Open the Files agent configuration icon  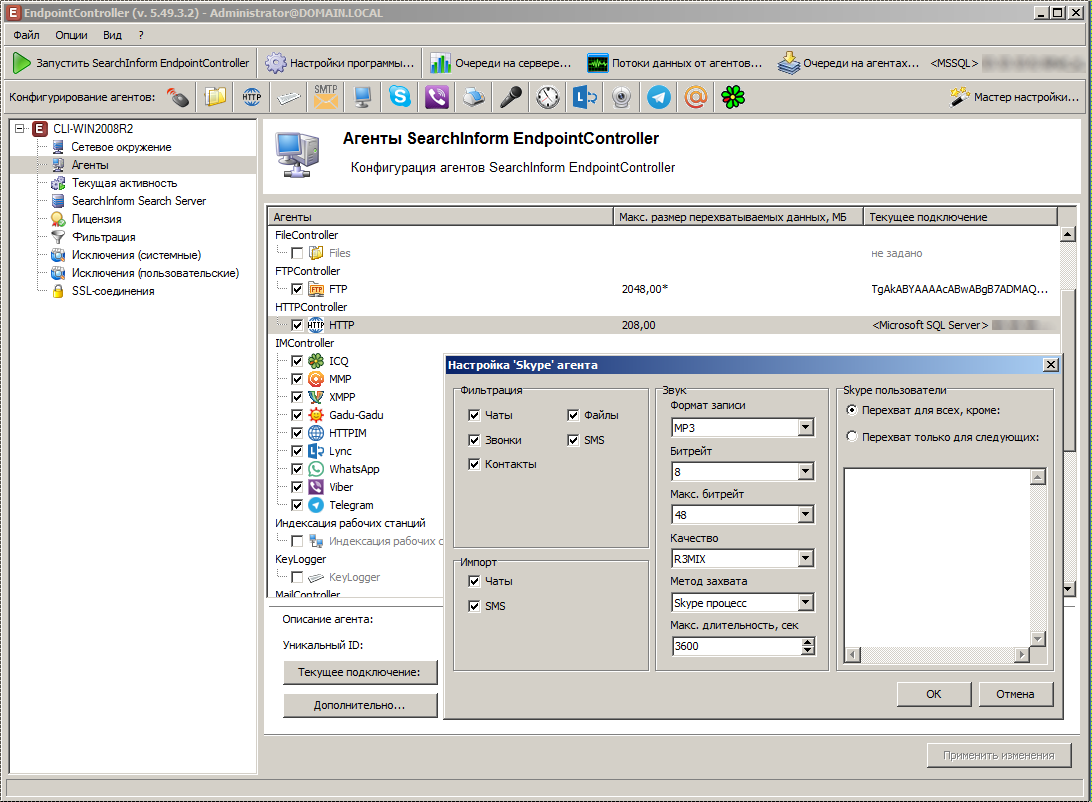coord(215,97)
